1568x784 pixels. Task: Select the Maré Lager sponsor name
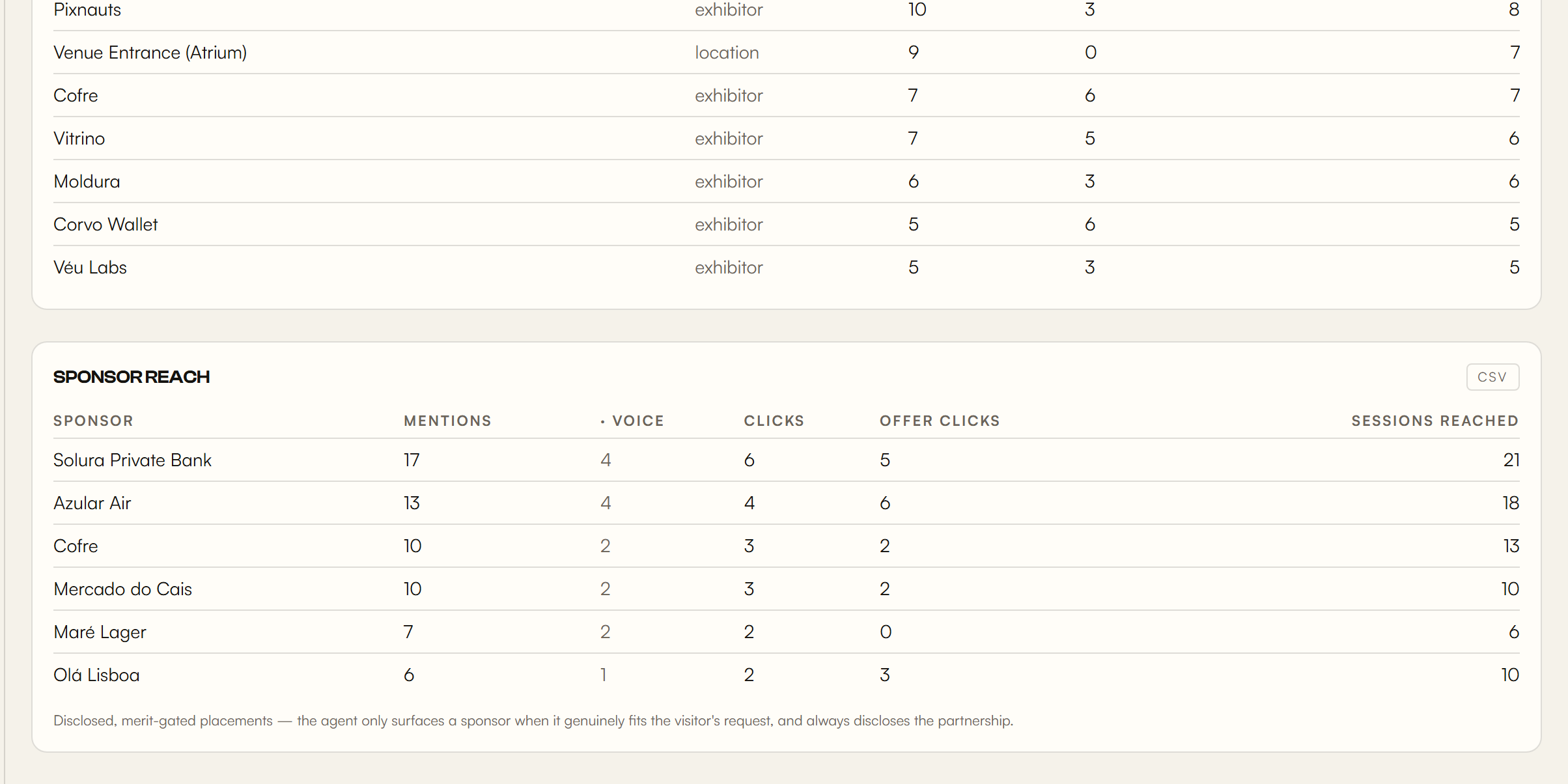click(100, 632)
